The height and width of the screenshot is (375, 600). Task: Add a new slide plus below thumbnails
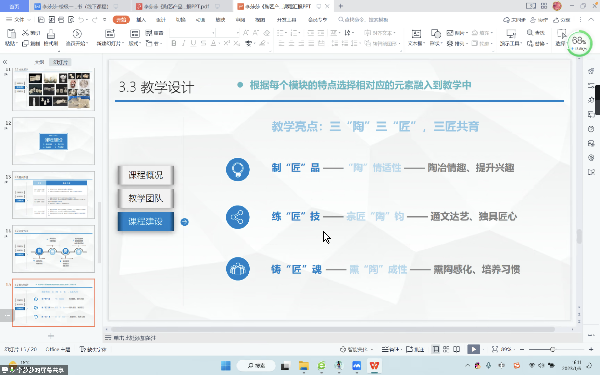(51, 336)
